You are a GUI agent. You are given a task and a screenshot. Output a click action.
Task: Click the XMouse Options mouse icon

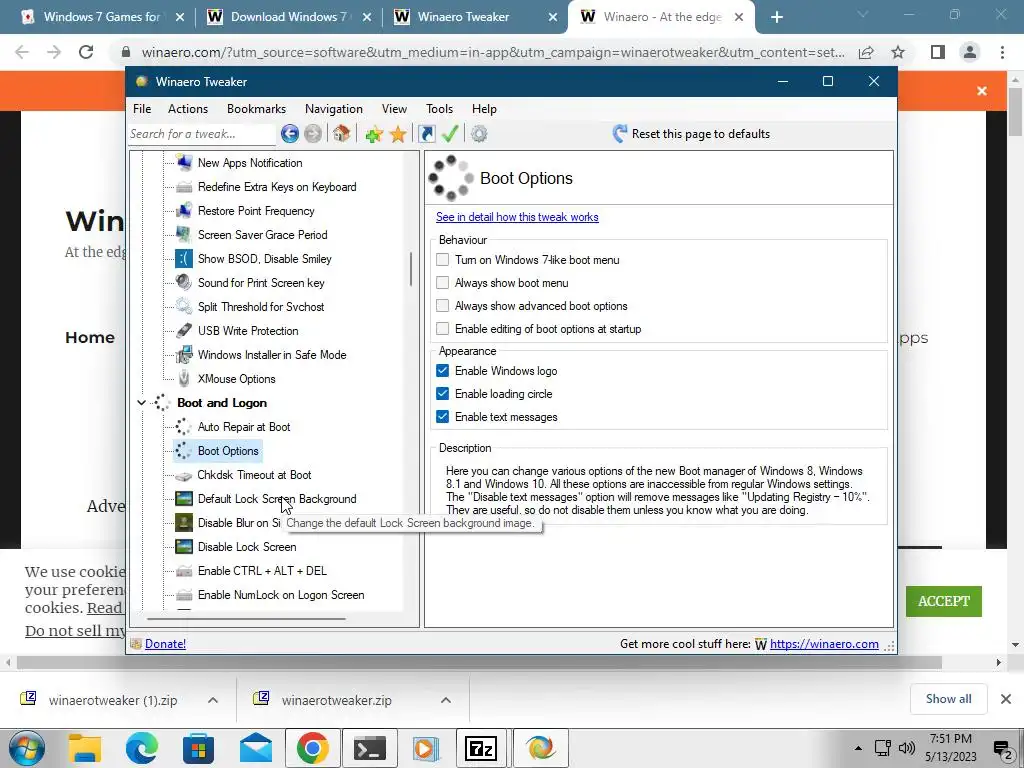pos(184,379)
